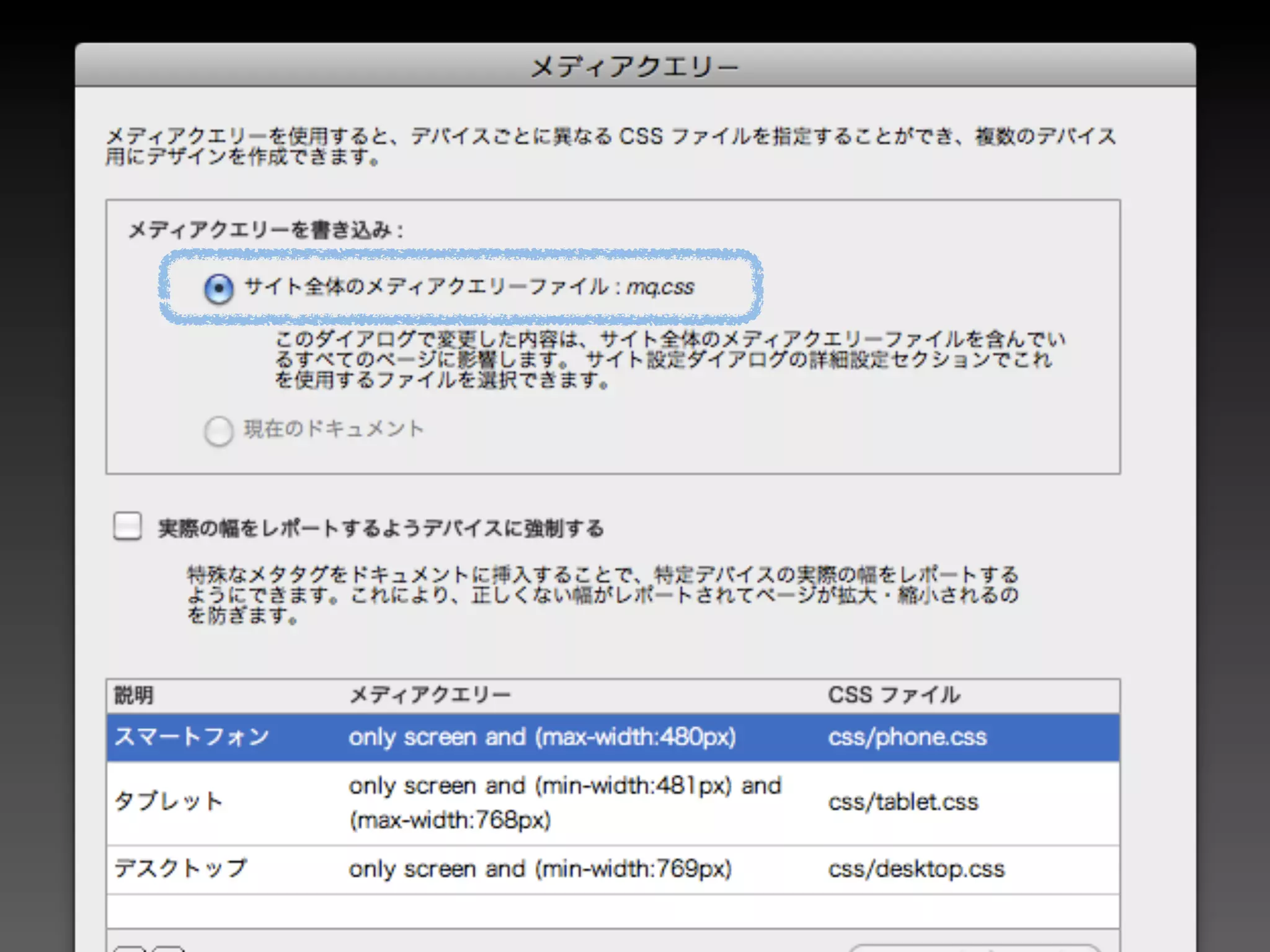This screenshot has height=952, width=1270.
Task: Click the 説明 column header
Action: (134, 695)
